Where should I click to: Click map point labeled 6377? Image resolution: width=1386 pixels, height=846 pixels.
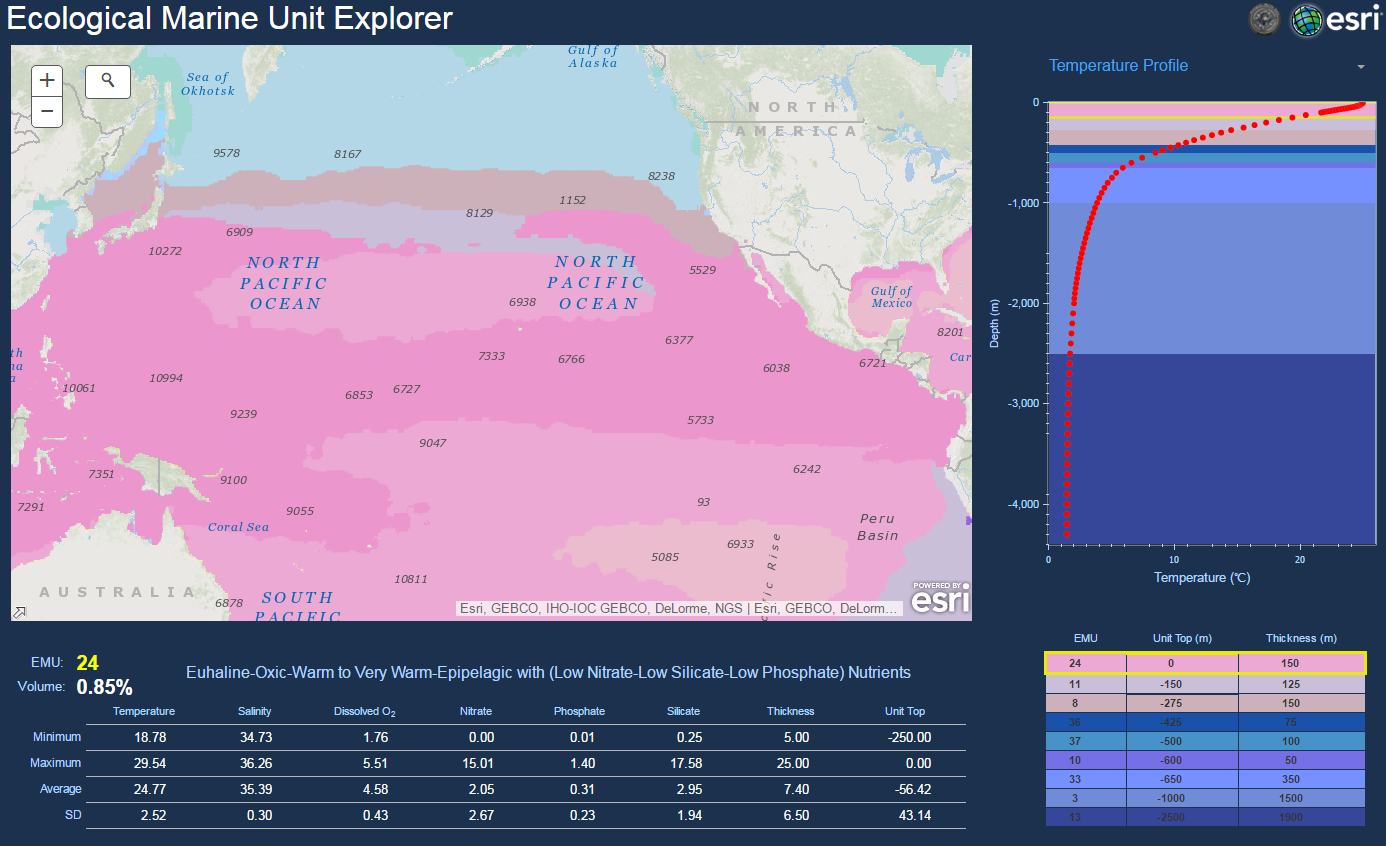pos(679,340)
